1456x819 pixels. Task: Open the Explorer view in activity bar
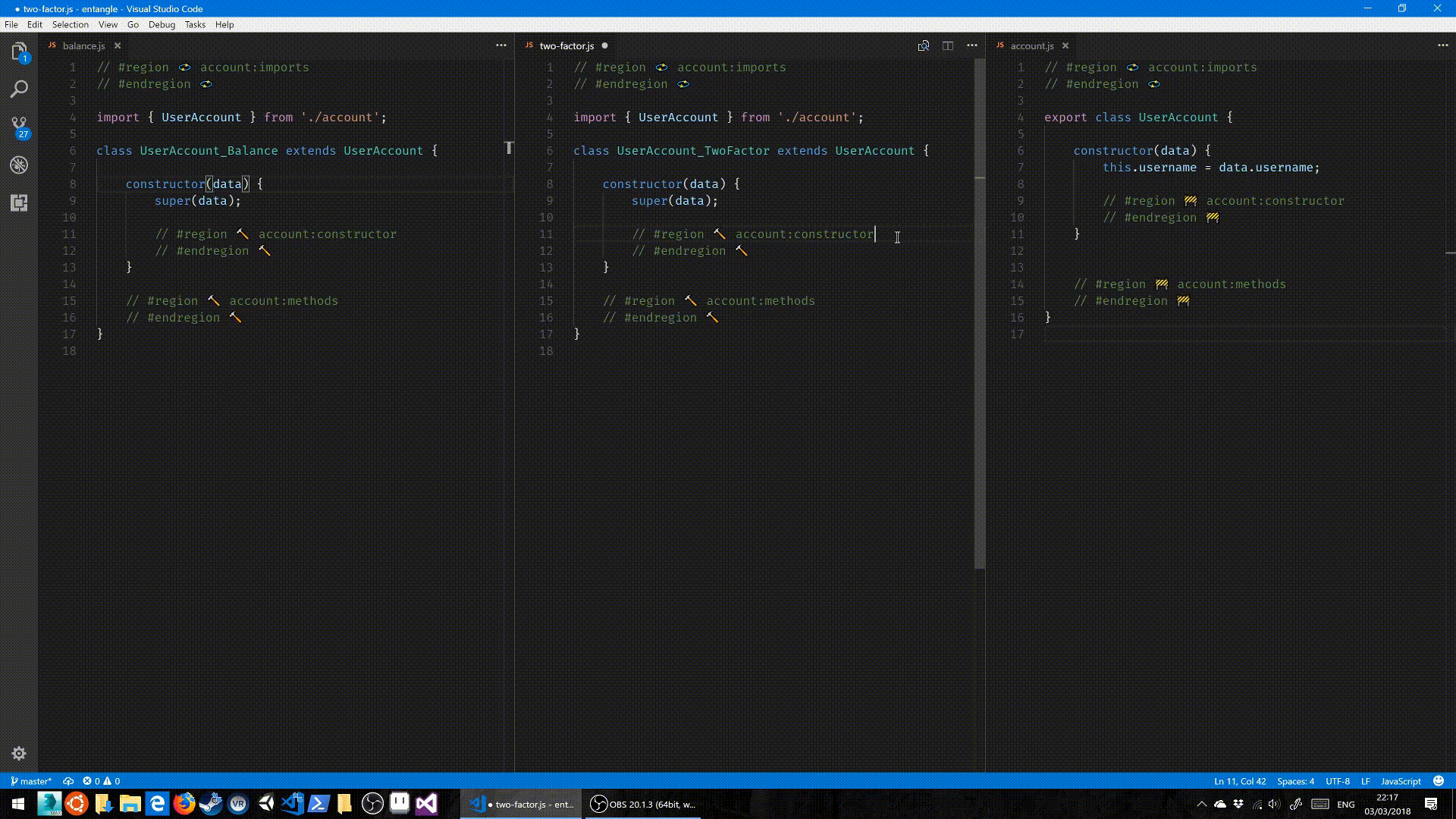coord(19,52)
